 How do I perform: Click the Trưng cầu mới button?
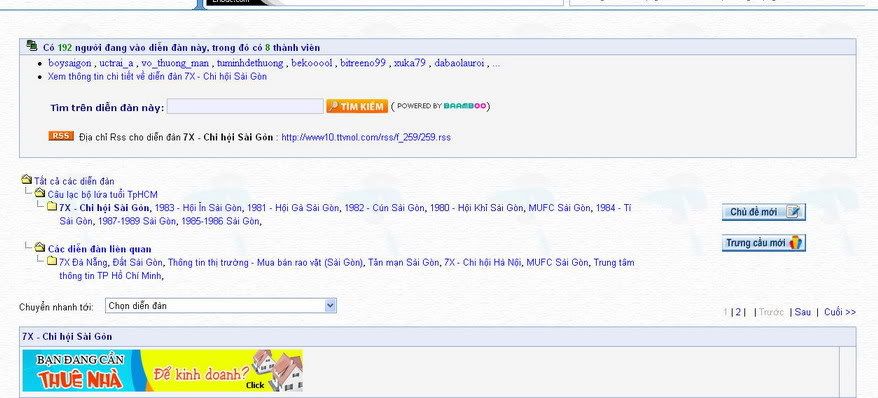click(764, 243)
